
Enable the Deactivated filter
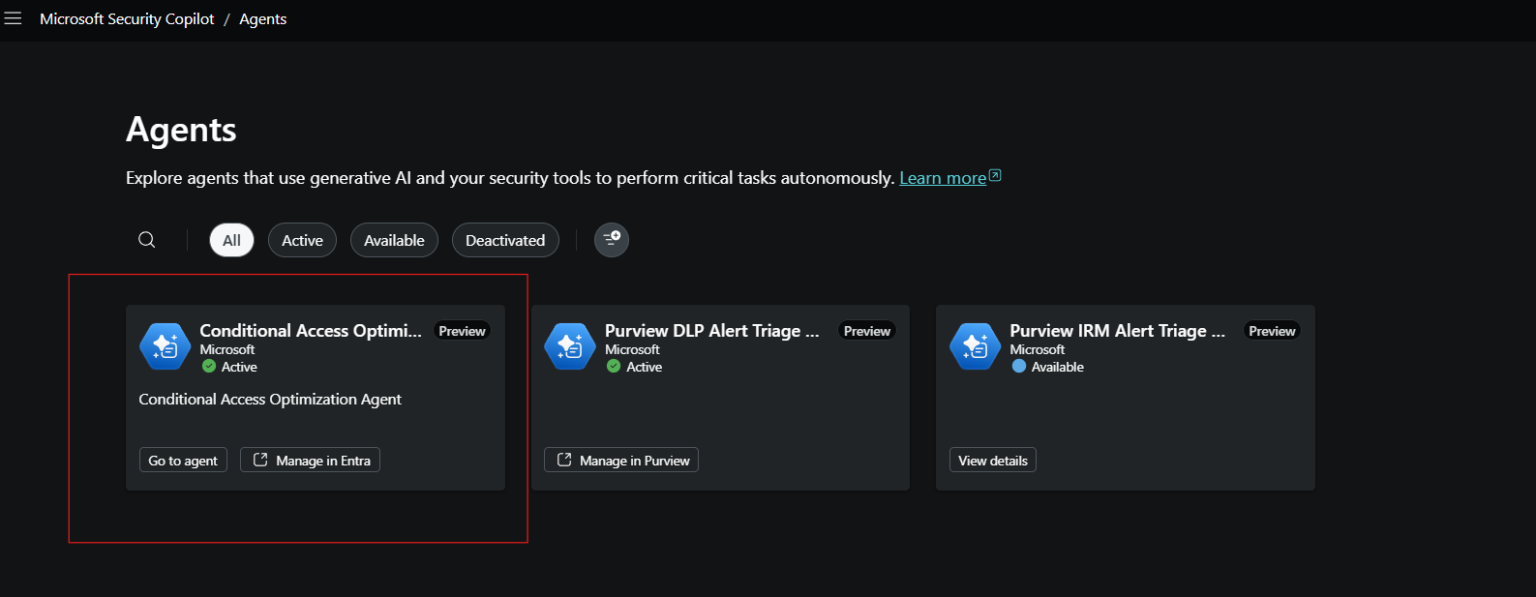(x=505, y=239)
